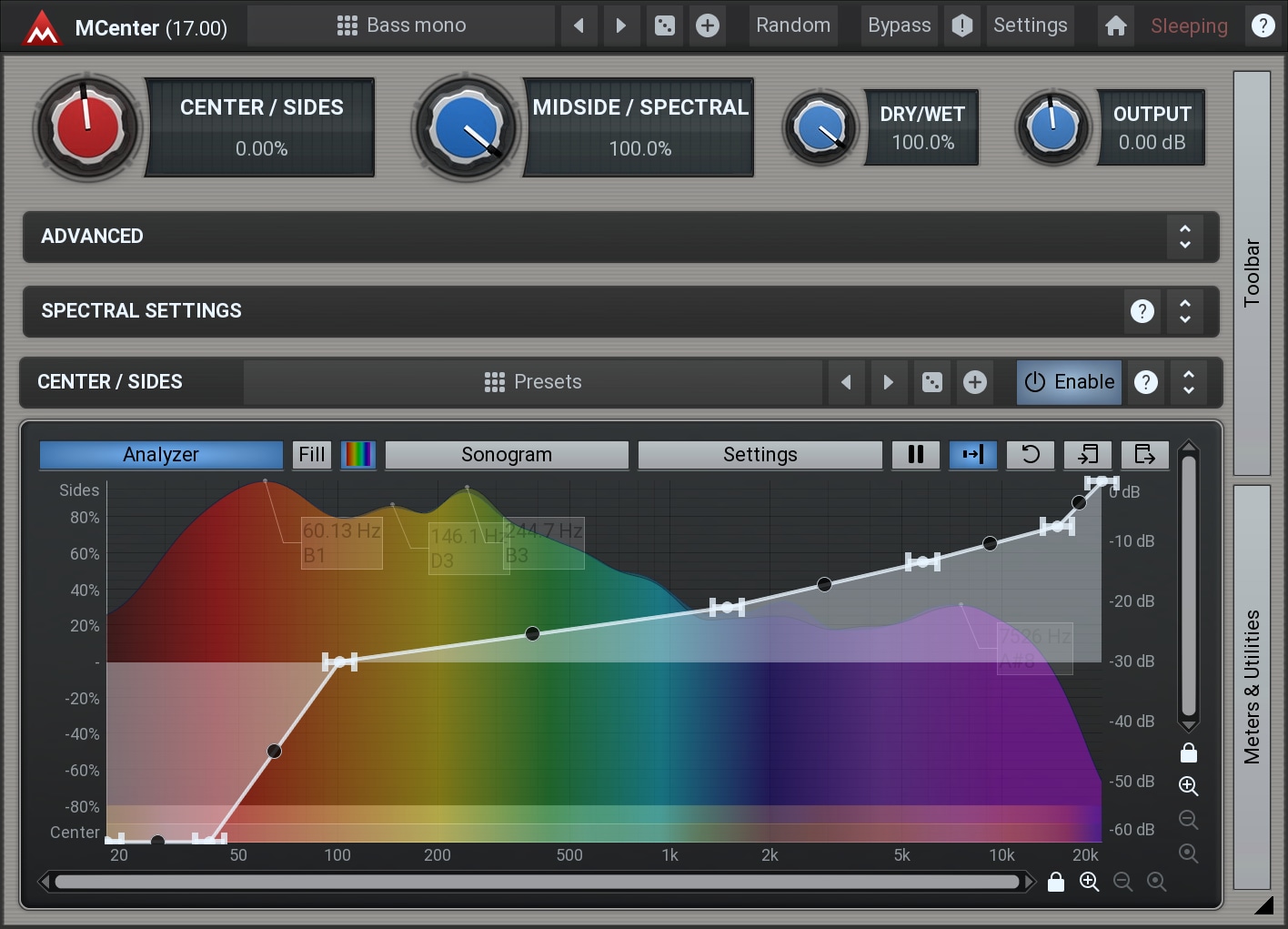
Task: Click the exclamation icon beside Bypass
Action: (961, 25)
